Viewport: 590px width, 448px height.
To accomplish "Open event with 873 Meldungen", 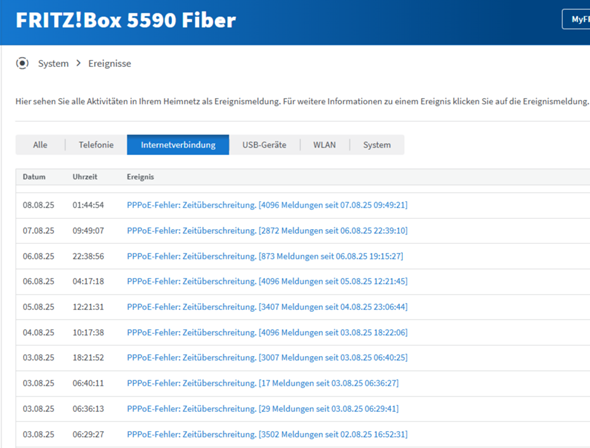I will [x=265, y=256].
